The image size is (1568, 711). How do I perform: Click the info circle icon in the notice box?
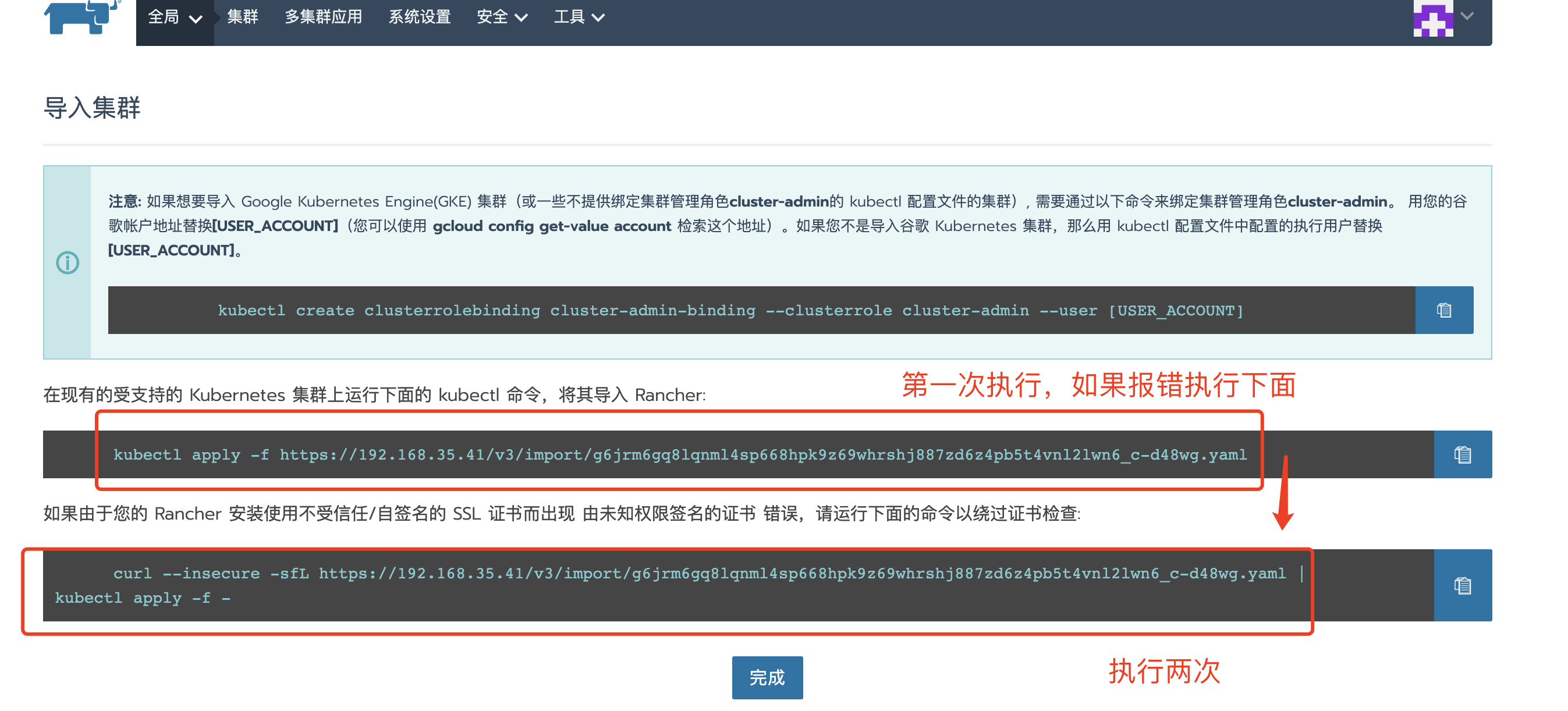click(68, 263)
